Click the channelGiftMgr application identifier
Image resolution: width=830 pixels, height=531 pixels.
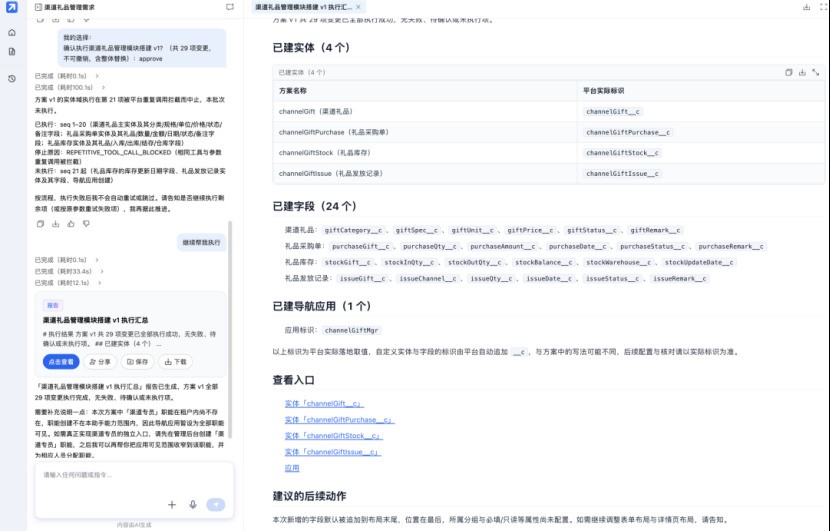pyautogui.click(x=351, y=330)
